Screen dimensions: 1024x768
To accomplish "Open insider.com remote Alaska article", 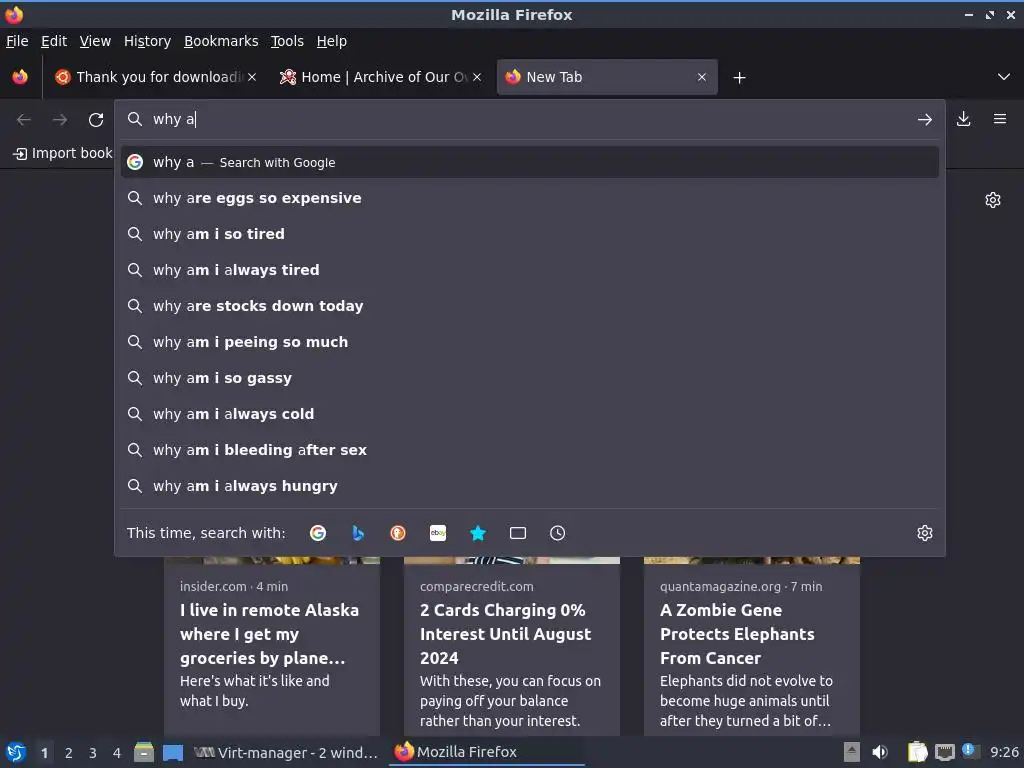I will pos(272,647).
